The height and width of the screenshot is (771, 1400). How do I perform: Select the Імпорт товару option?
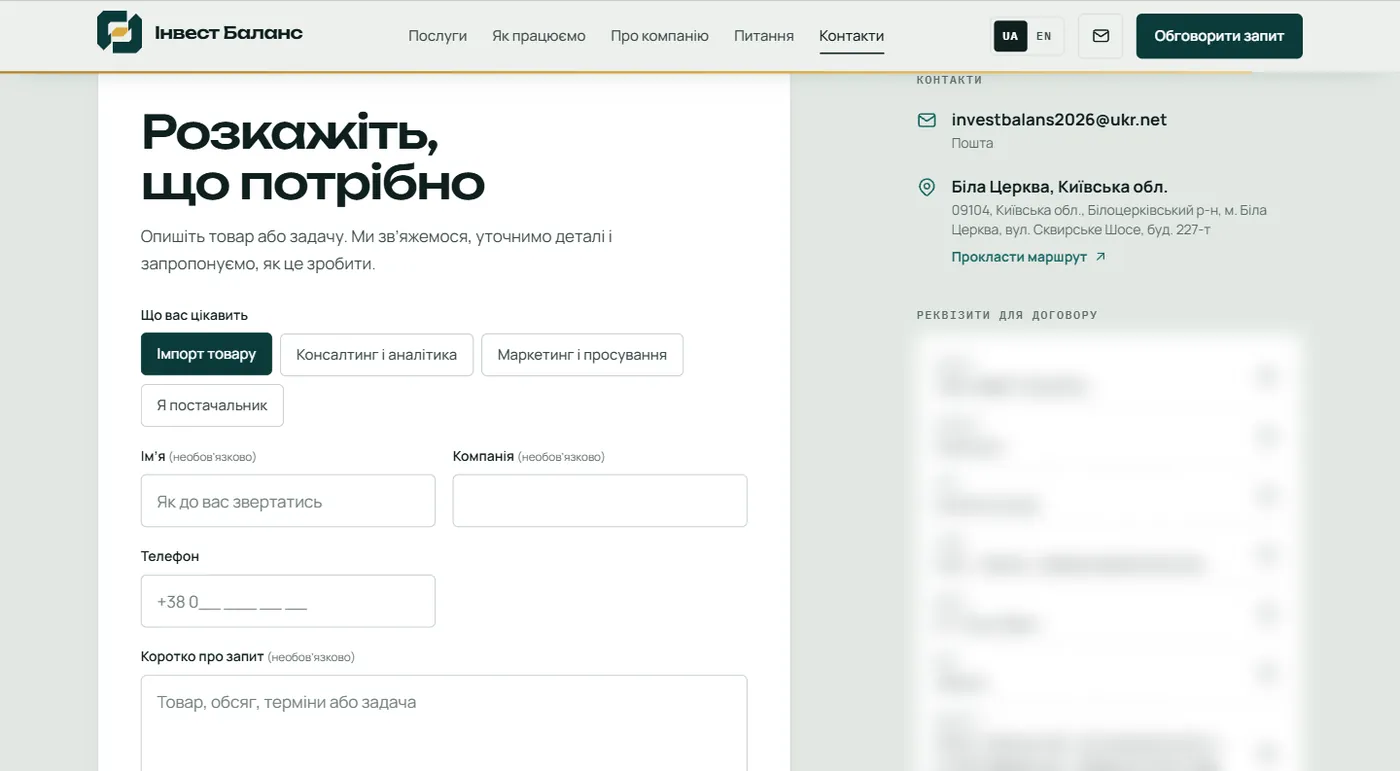point(206,354)
